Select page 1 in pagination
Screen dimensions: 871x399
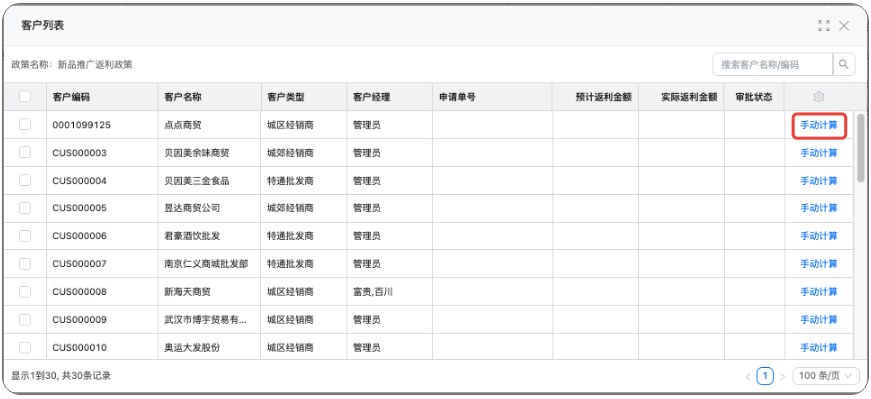(x=765, y=376)
